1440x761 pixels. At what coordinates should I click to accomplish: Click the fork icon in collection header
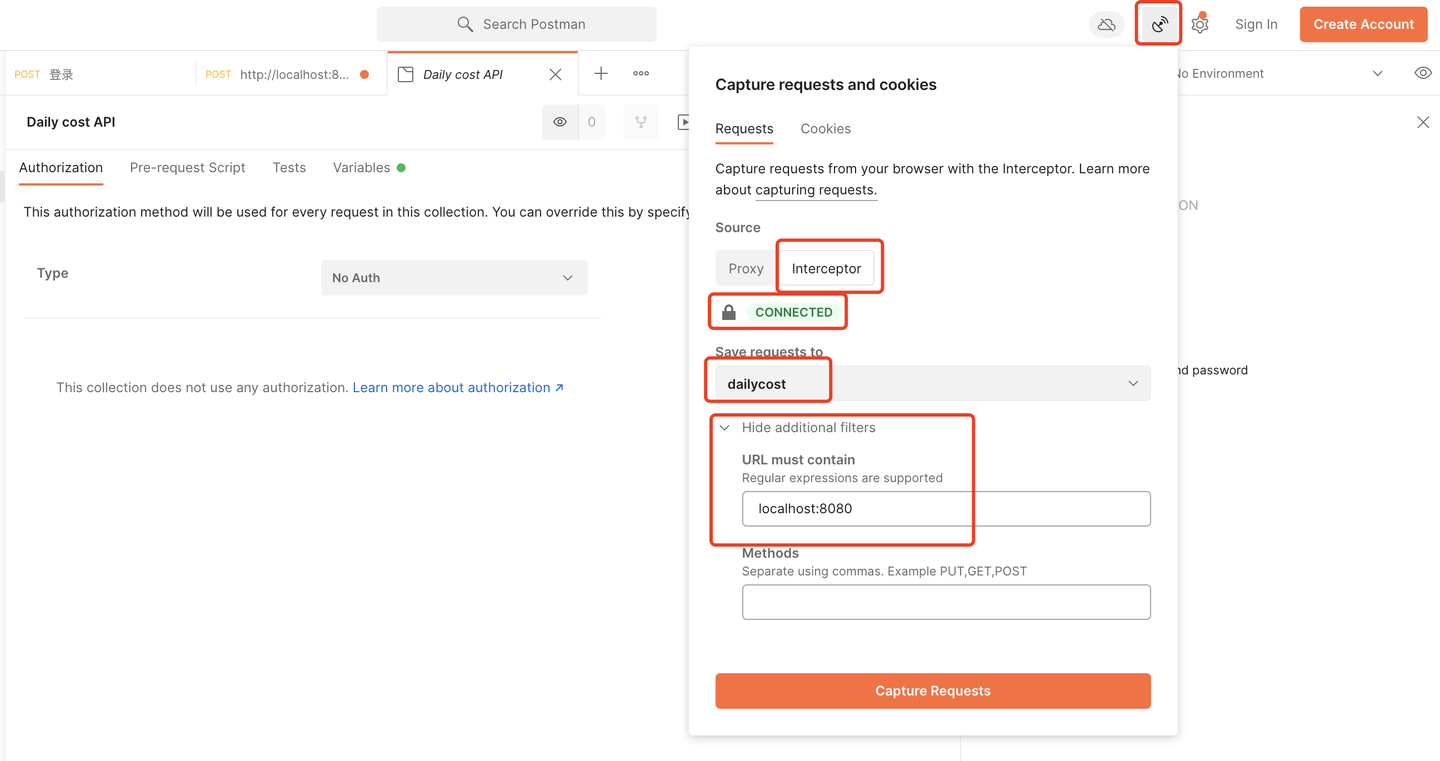coord(641,122)
